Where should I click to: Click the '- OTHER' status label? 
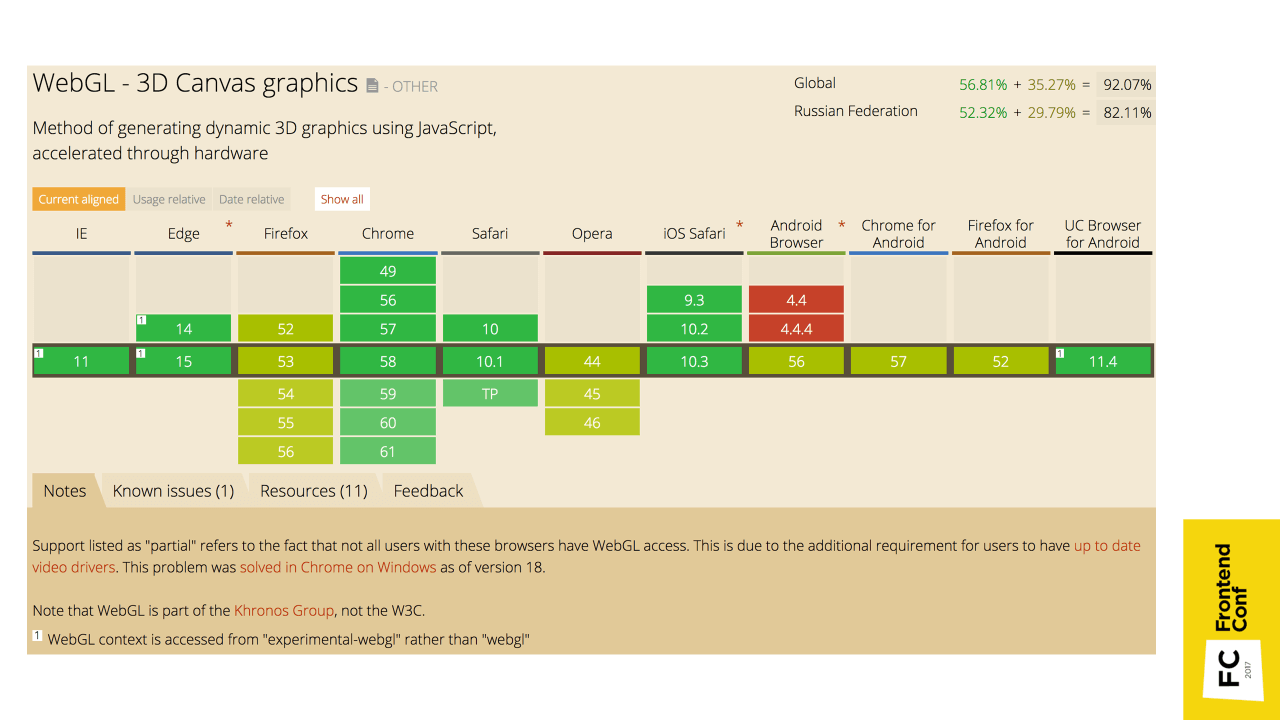(410, 87)
